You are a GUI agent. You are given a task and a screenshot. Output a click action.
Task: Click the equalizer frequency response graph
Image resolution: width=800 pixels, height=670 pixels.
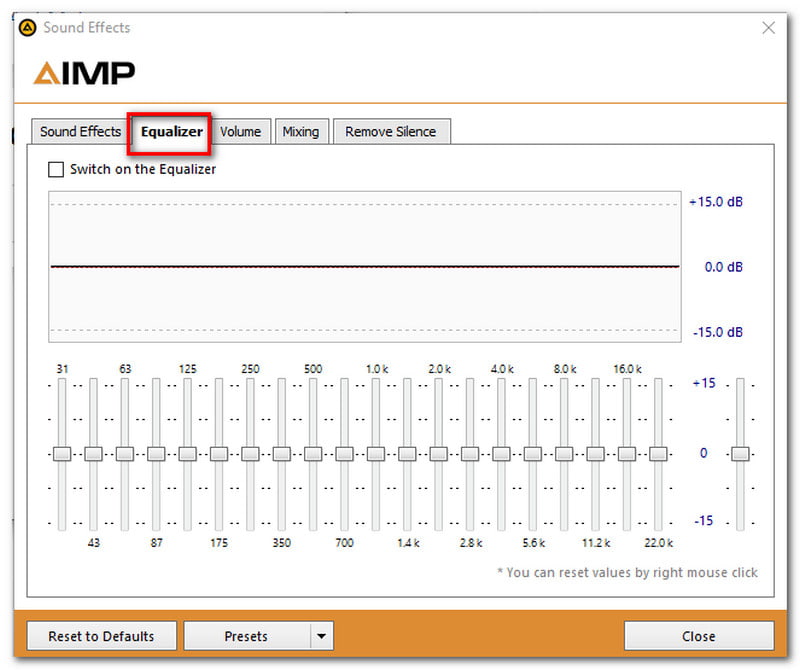365,267
